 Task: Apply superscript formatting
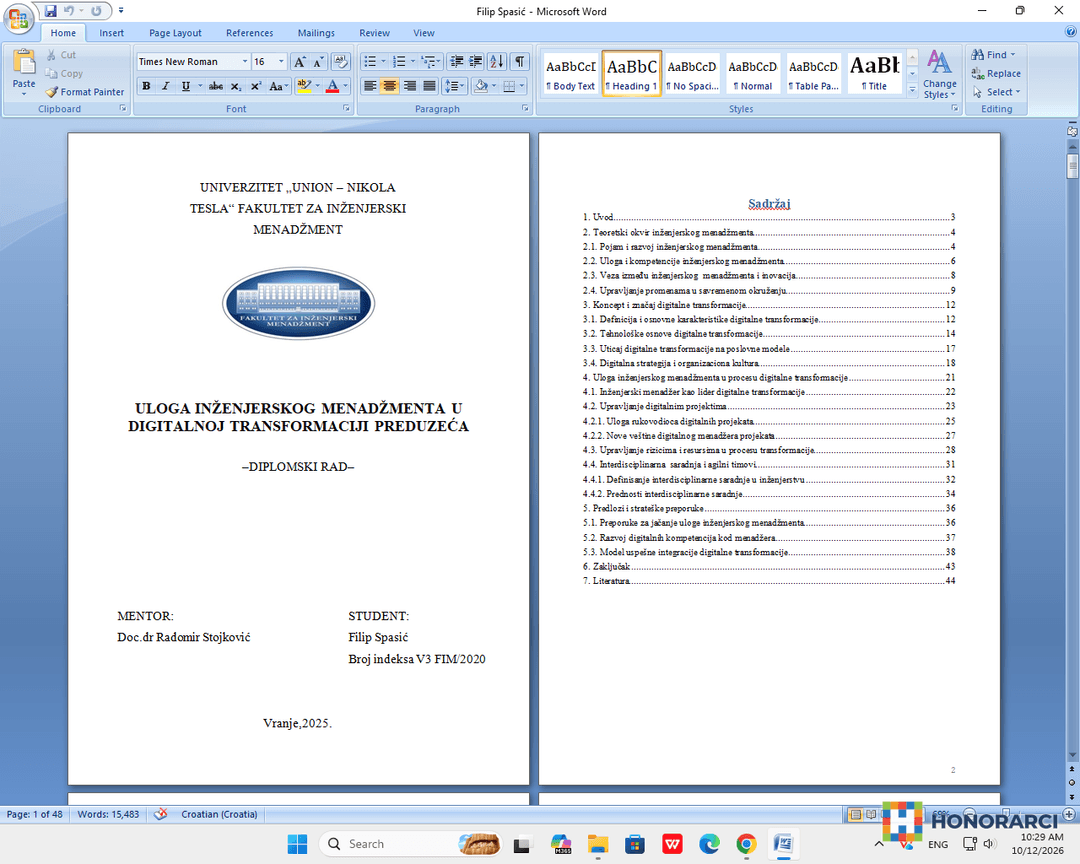(256, 86)
